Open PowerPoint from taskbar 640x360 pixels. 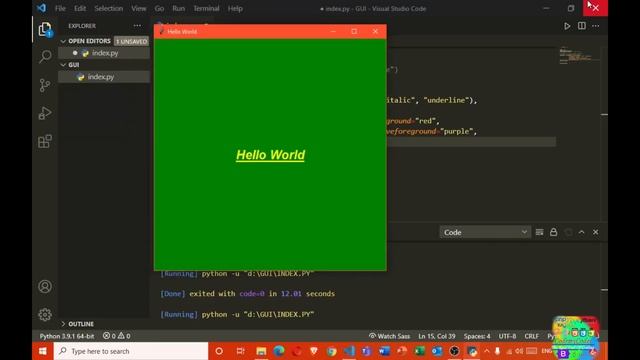[x=402, y=351]
